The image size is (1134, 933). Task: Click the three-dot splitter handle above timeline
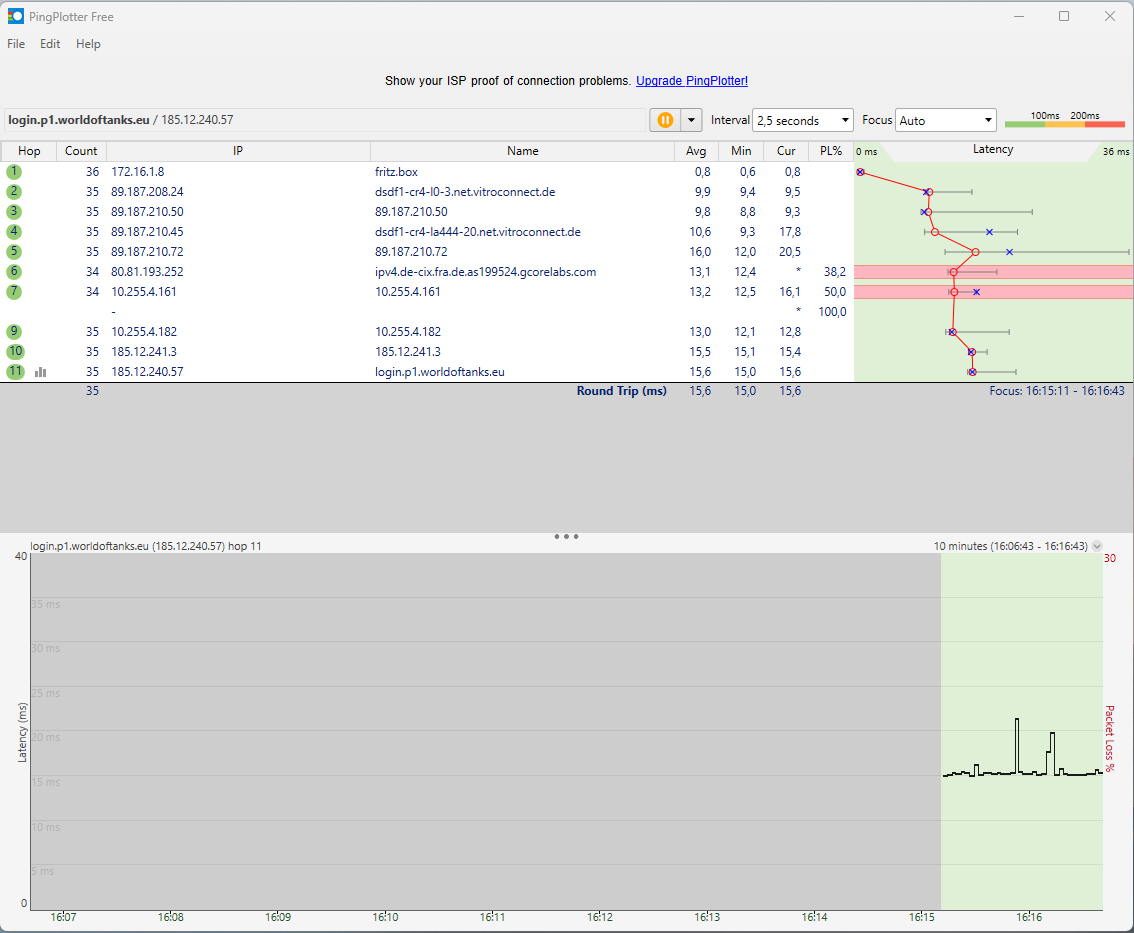point(566,537)
